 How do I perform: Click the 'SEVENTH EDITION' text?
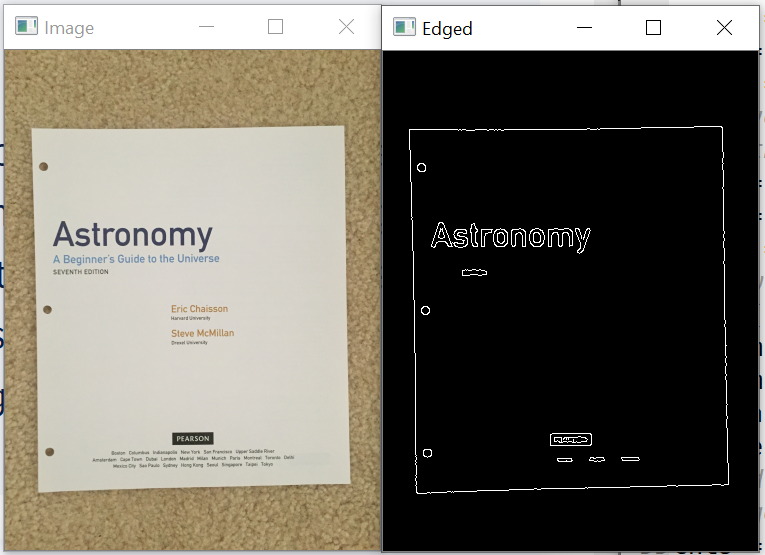(x=81, y=272)
